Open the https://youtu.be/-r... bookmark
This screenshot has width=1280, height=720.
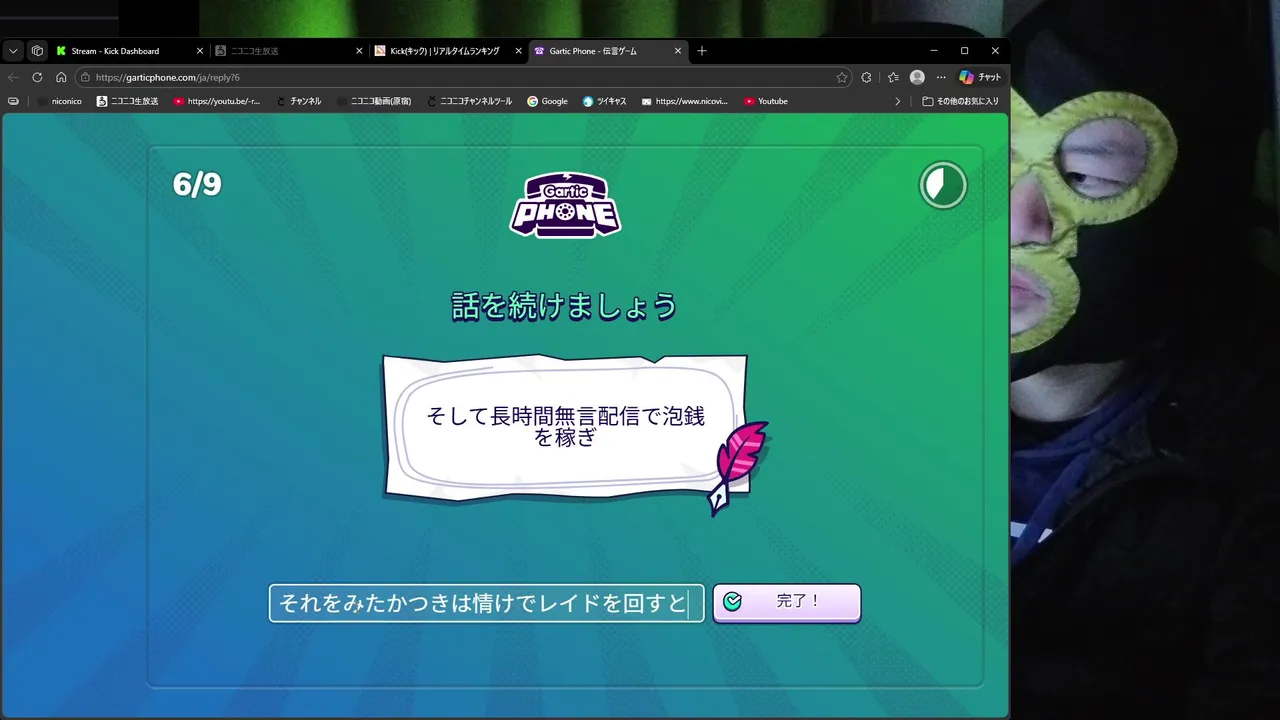click(x=216, y=101)
